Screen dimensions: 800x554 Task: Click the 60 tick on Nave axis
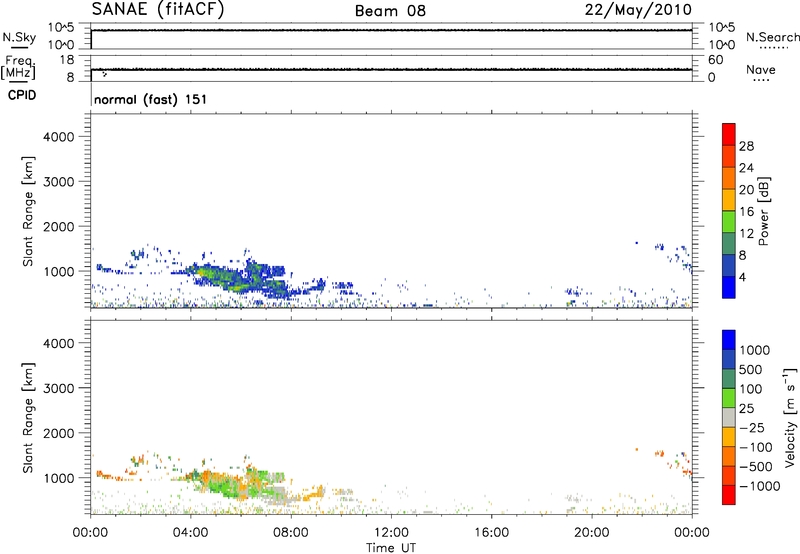coord(716,60)
